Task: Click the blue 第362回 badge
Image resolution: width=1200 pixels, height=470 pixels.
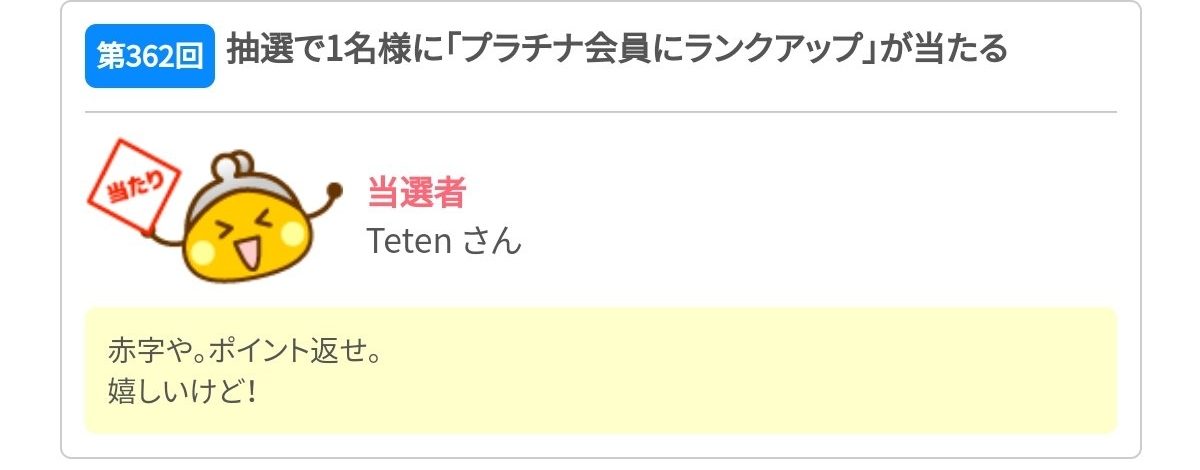Action: pyautogui.click(x=150, y=56)
